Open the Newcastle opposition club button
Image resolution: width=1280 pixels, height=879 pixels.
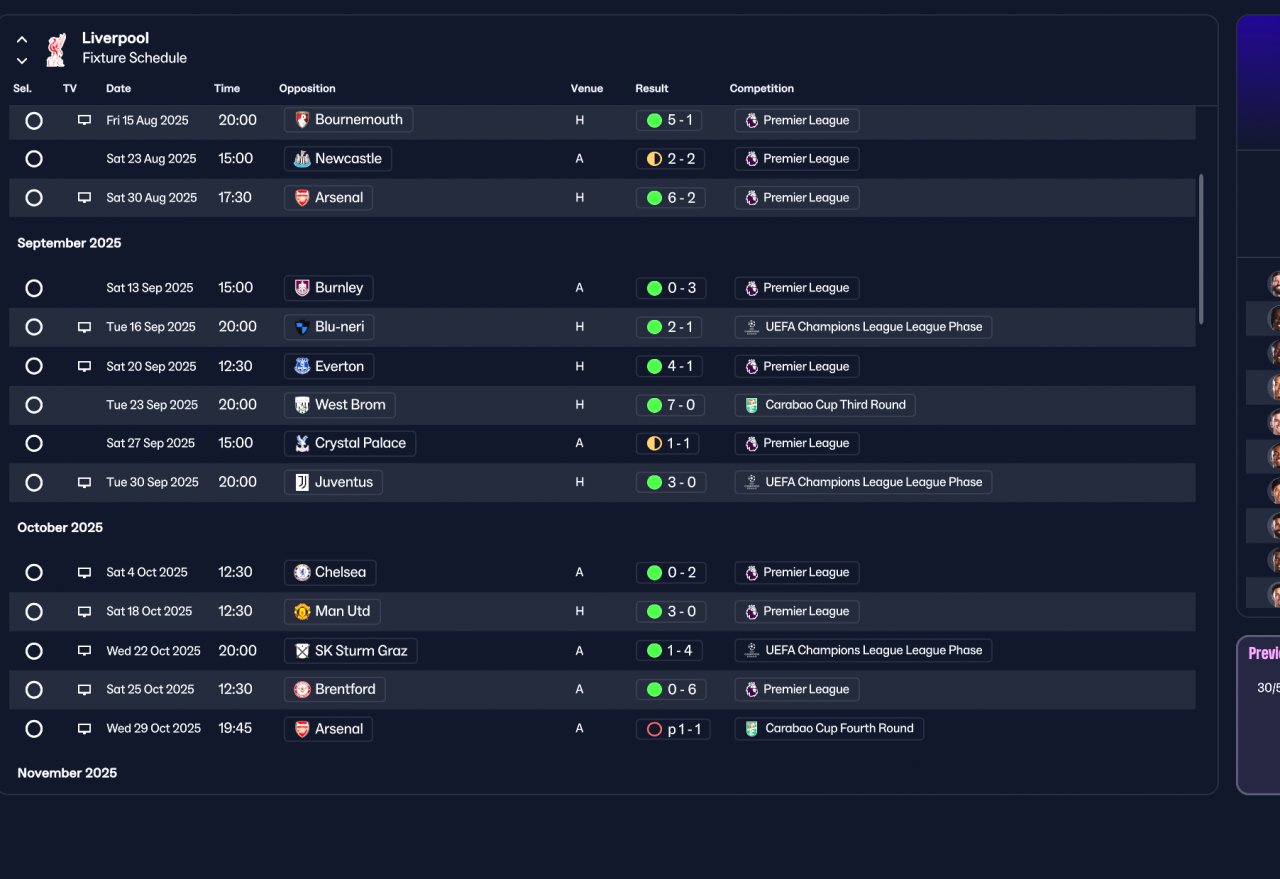(338, 159)
